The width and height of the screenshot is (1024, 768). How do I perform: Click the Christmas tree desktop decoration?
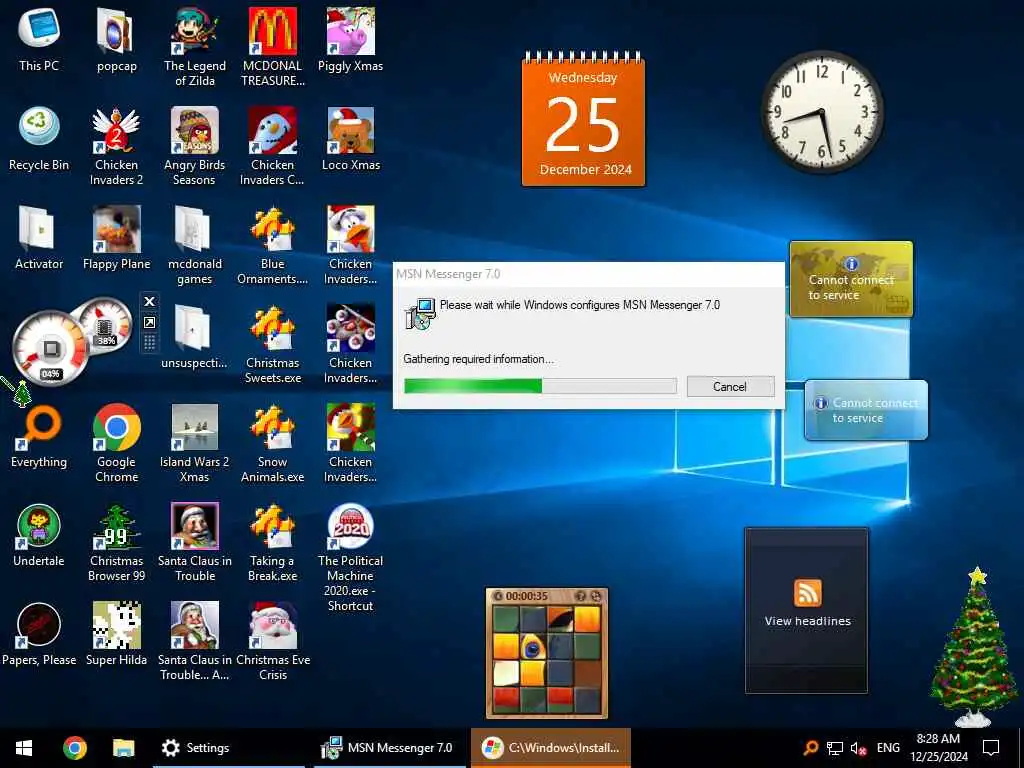click(973, 647)
